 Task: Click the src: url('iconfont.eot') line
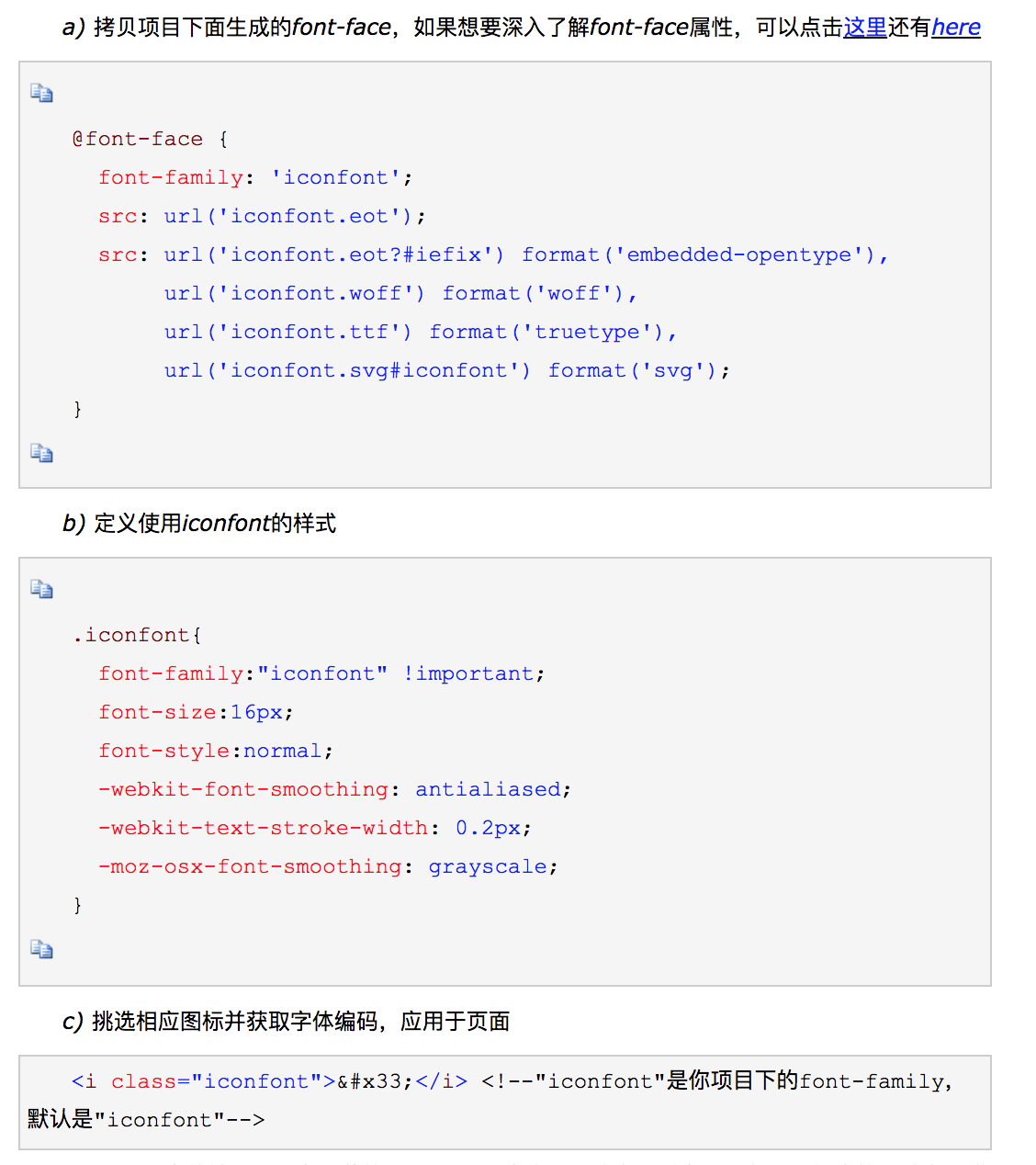[262, 216]
